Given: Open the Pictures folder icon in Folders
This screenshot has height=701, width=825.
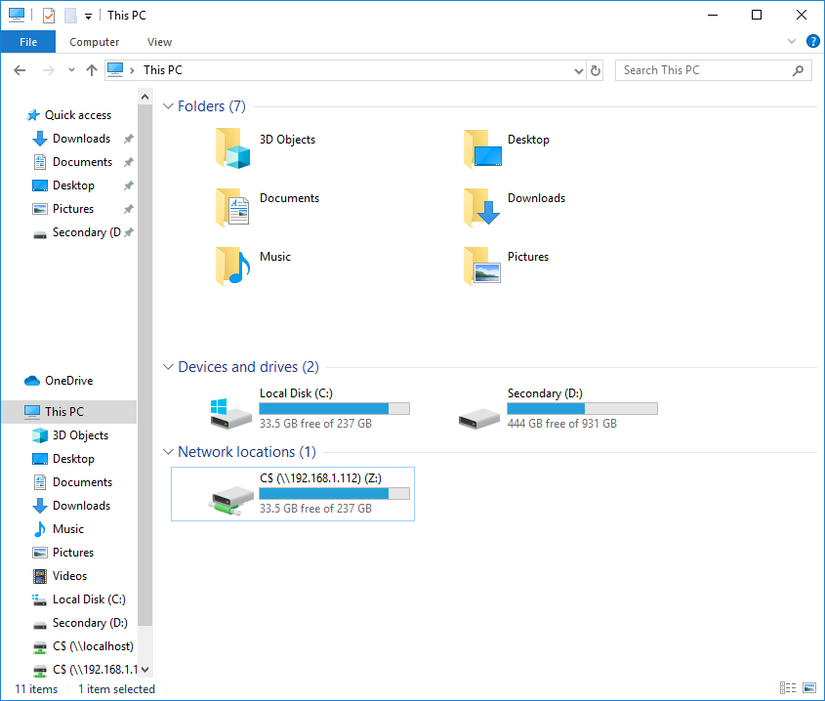Looking at the screenshot, I should coord(482,266).
